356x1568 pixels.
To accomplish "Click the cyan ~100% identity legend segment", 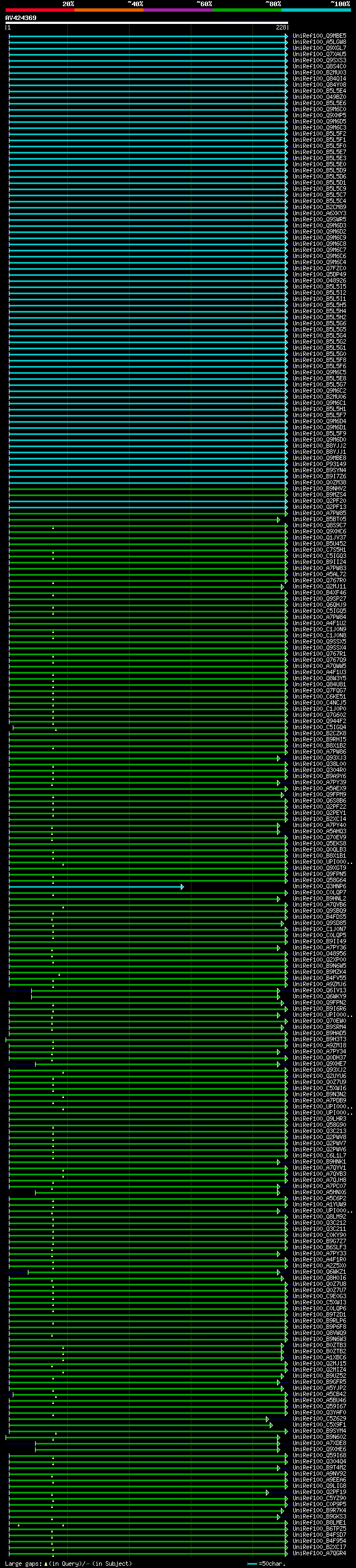I will [316, 10].
